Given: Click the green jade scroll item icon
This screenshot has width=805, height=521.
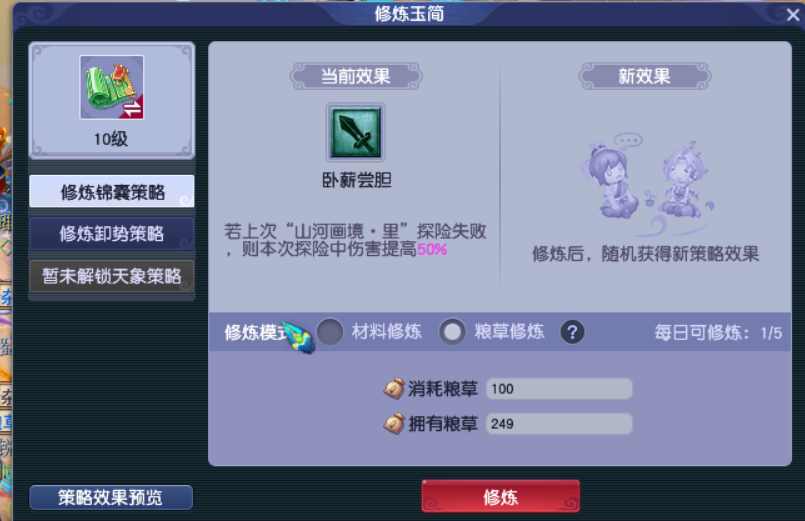Looking at the screenshot, I should [x=112, y=87].
